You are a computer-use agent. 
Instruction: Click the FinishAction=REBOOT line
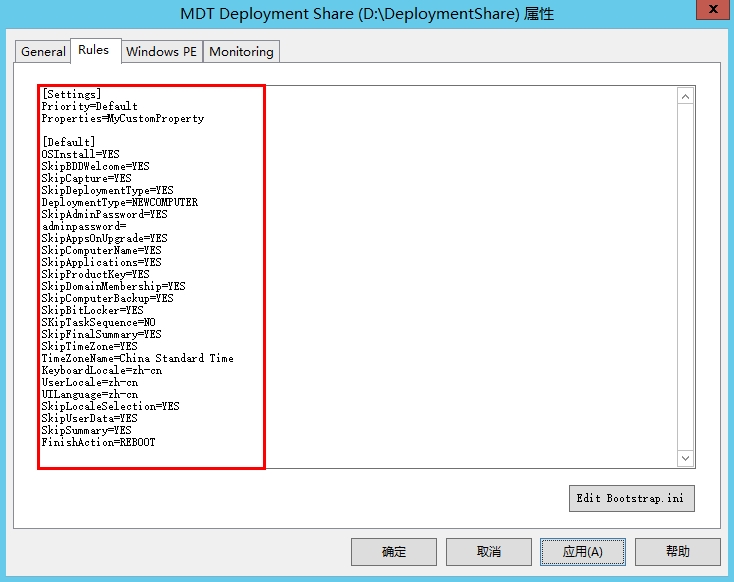point(98,442)
